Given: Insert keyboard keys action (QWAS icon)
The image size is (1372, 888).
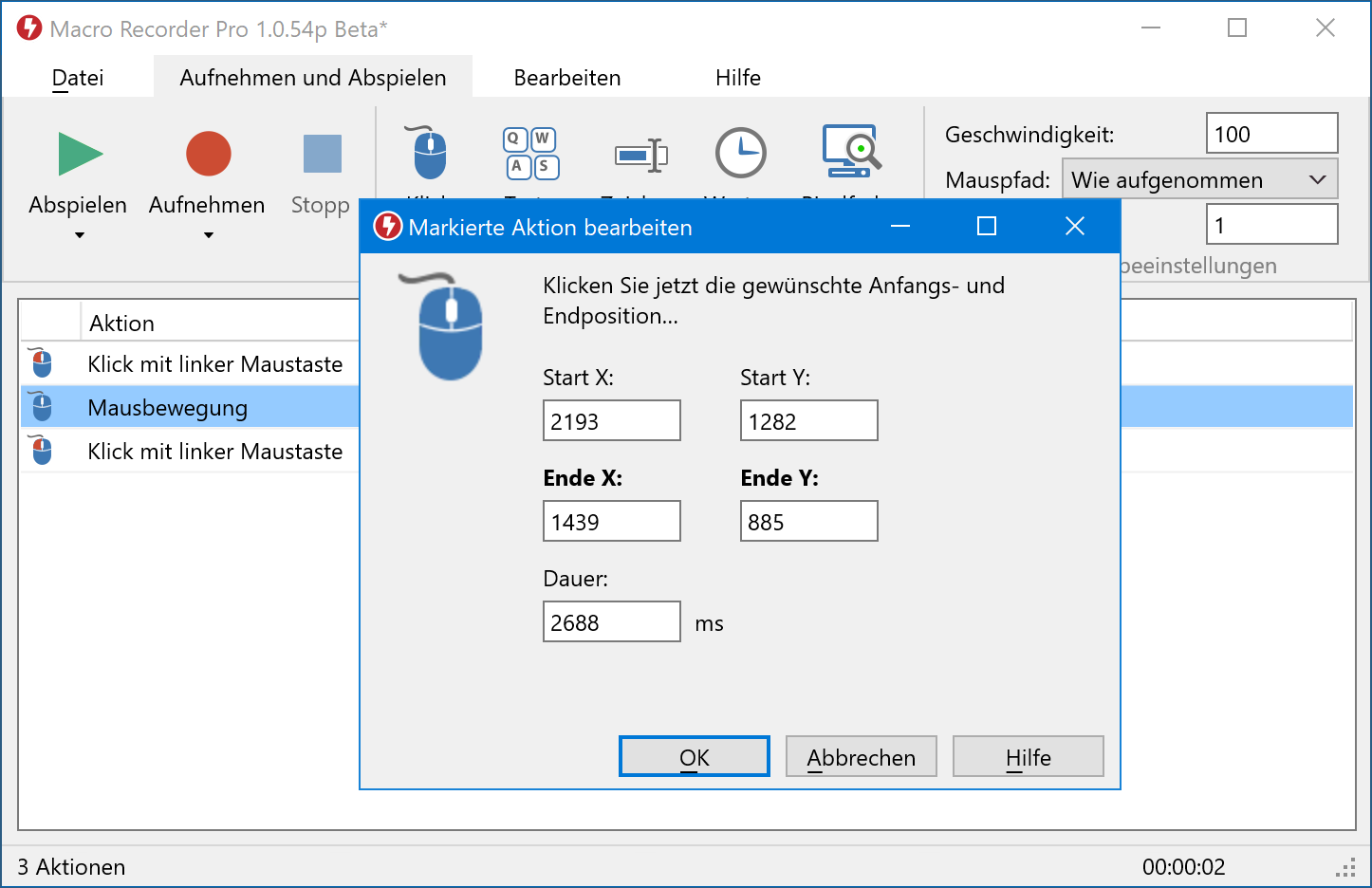Looking at the screenshot, I should click(x=530, y=153).
